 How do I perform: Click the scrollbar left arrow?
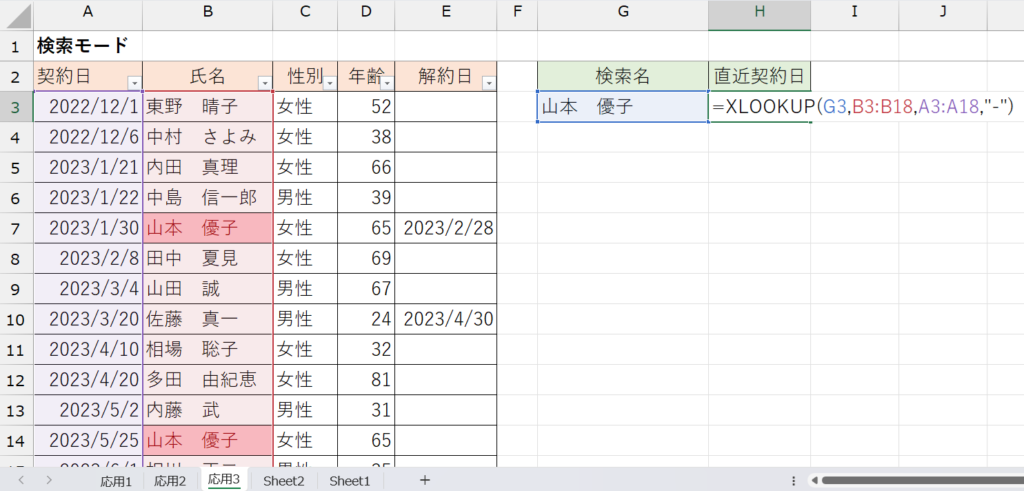pos(814,481)
